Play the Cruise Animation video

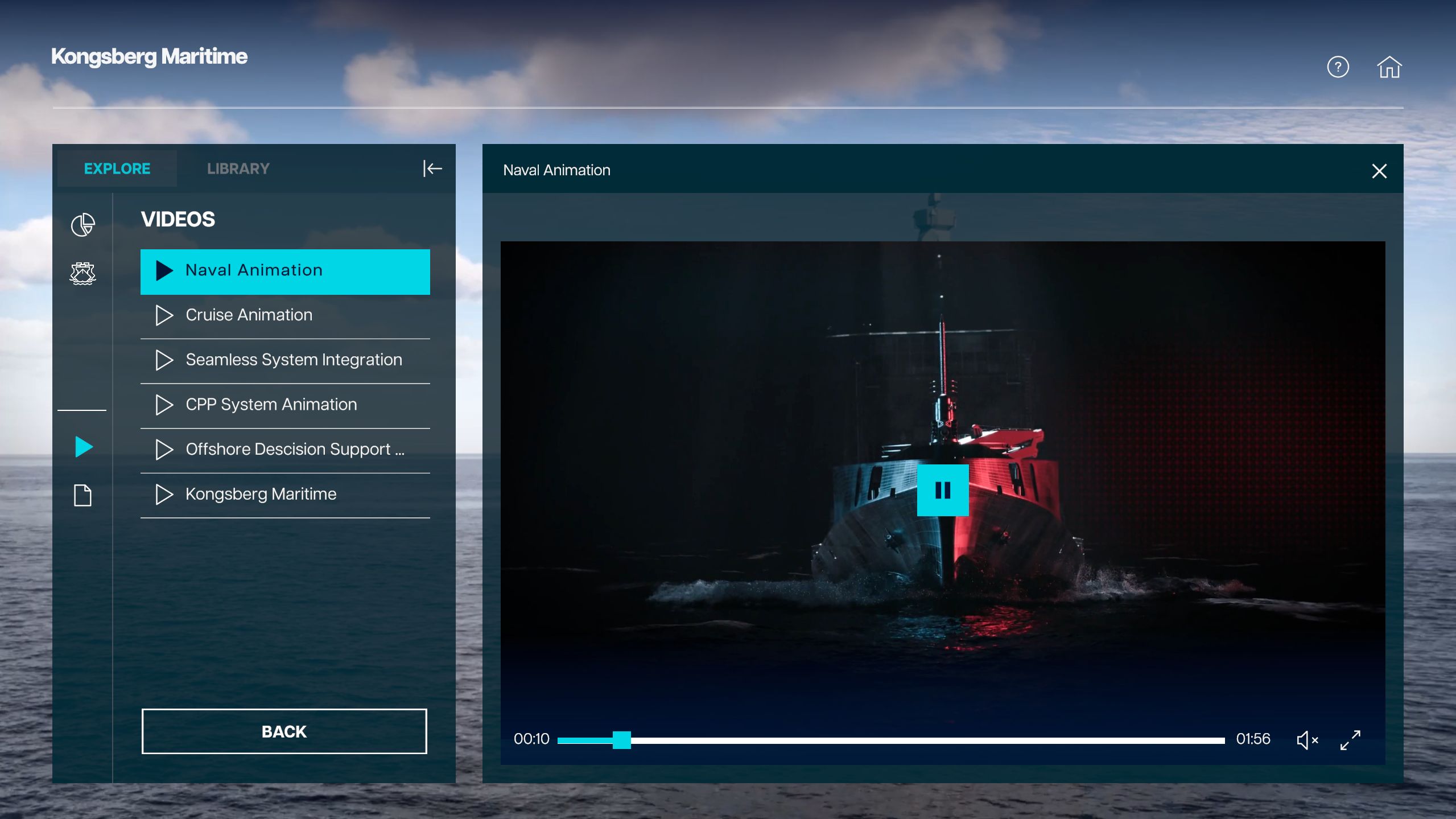click(285, 315)
